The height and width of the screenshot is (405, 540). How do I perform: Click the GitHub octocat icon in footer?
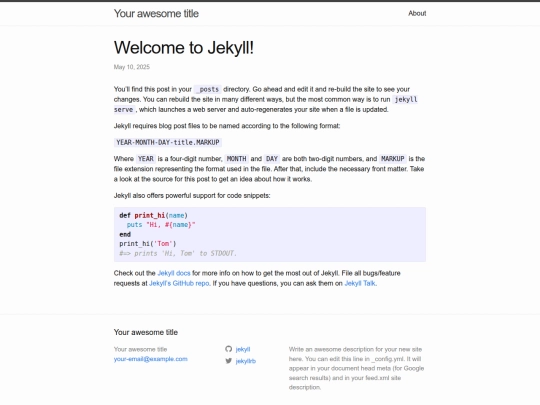click(229, 349)
